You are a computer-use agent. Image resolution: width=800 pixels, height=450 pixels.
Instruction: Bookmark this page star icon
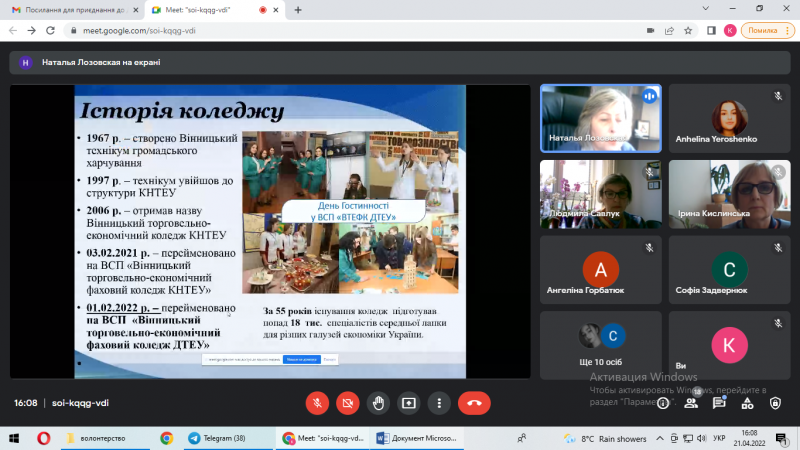(688, 31)
